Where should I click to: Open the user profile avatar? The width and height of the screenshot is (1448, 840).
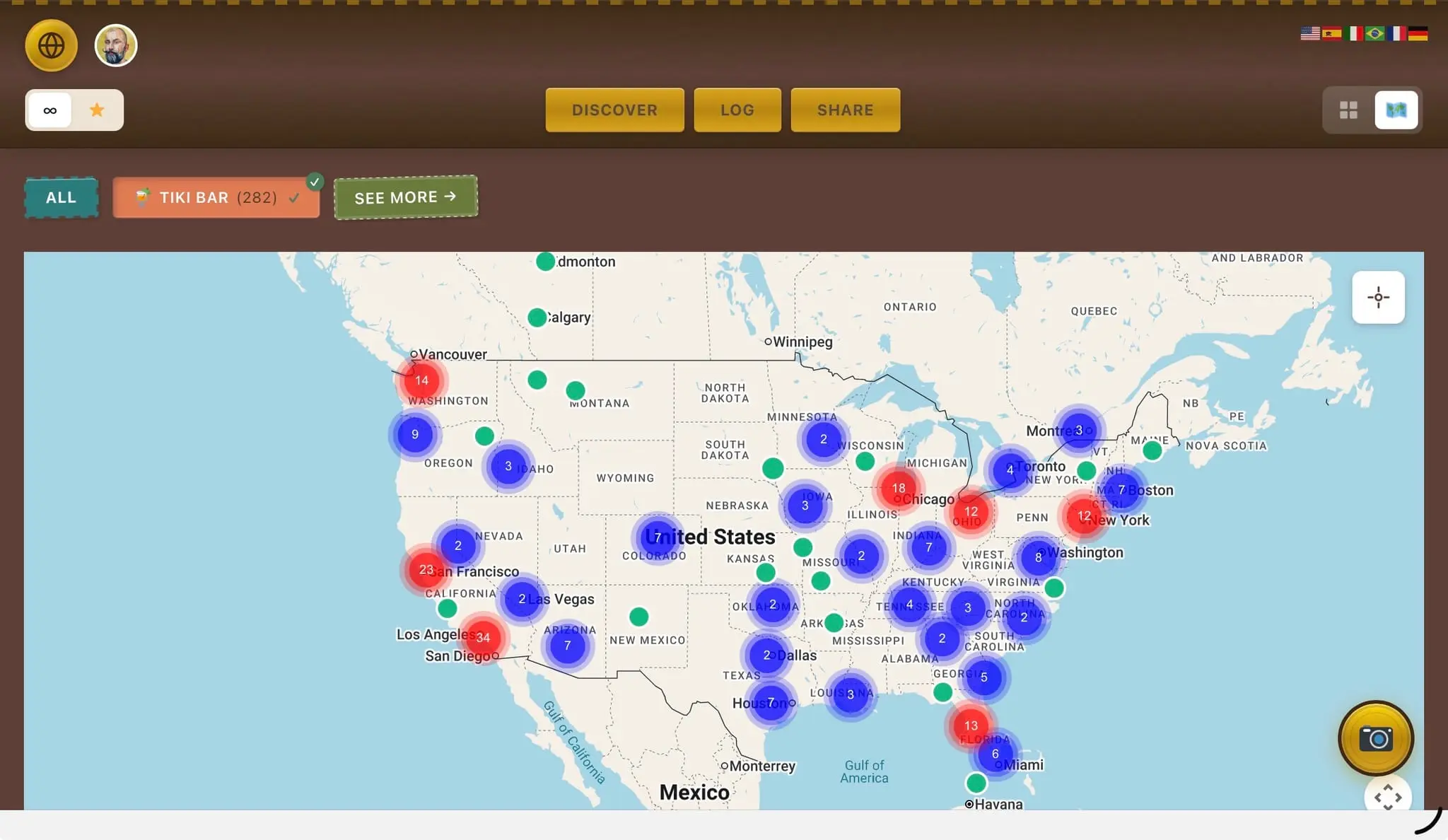[x=116, y=45]
